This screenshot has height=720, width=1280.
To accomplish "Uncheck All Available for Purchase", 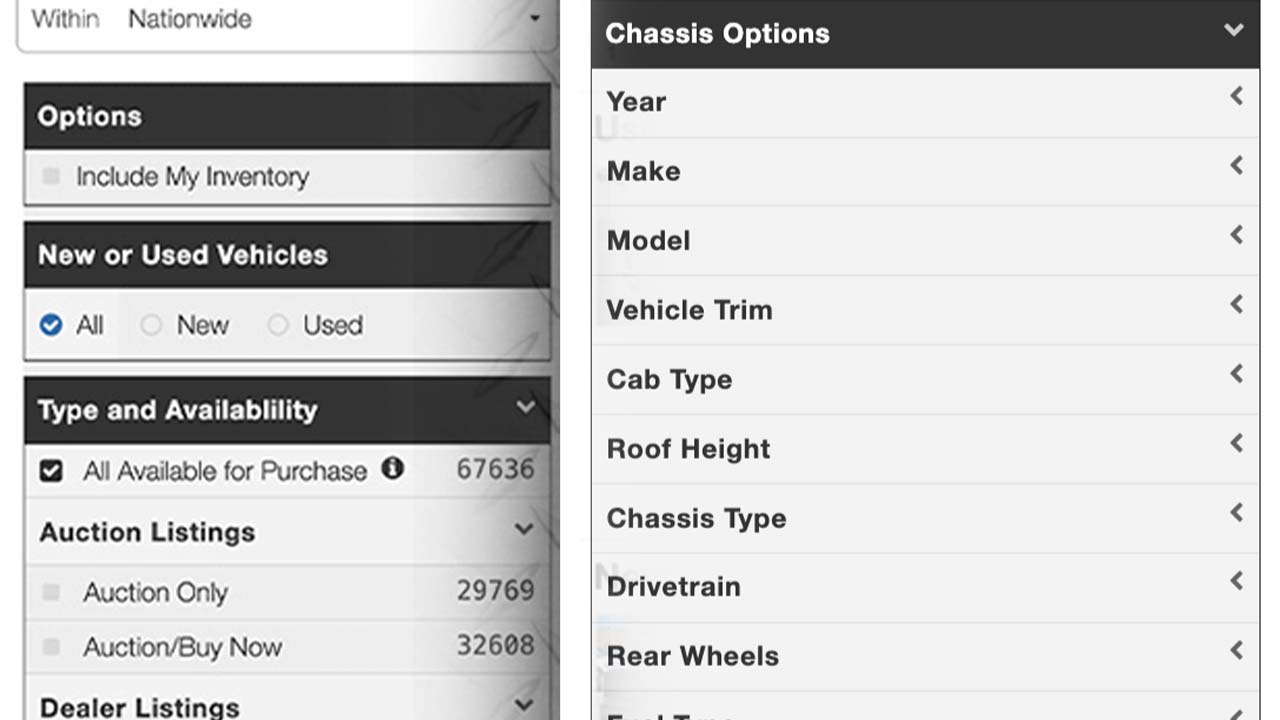I will [x=51, y=471].
